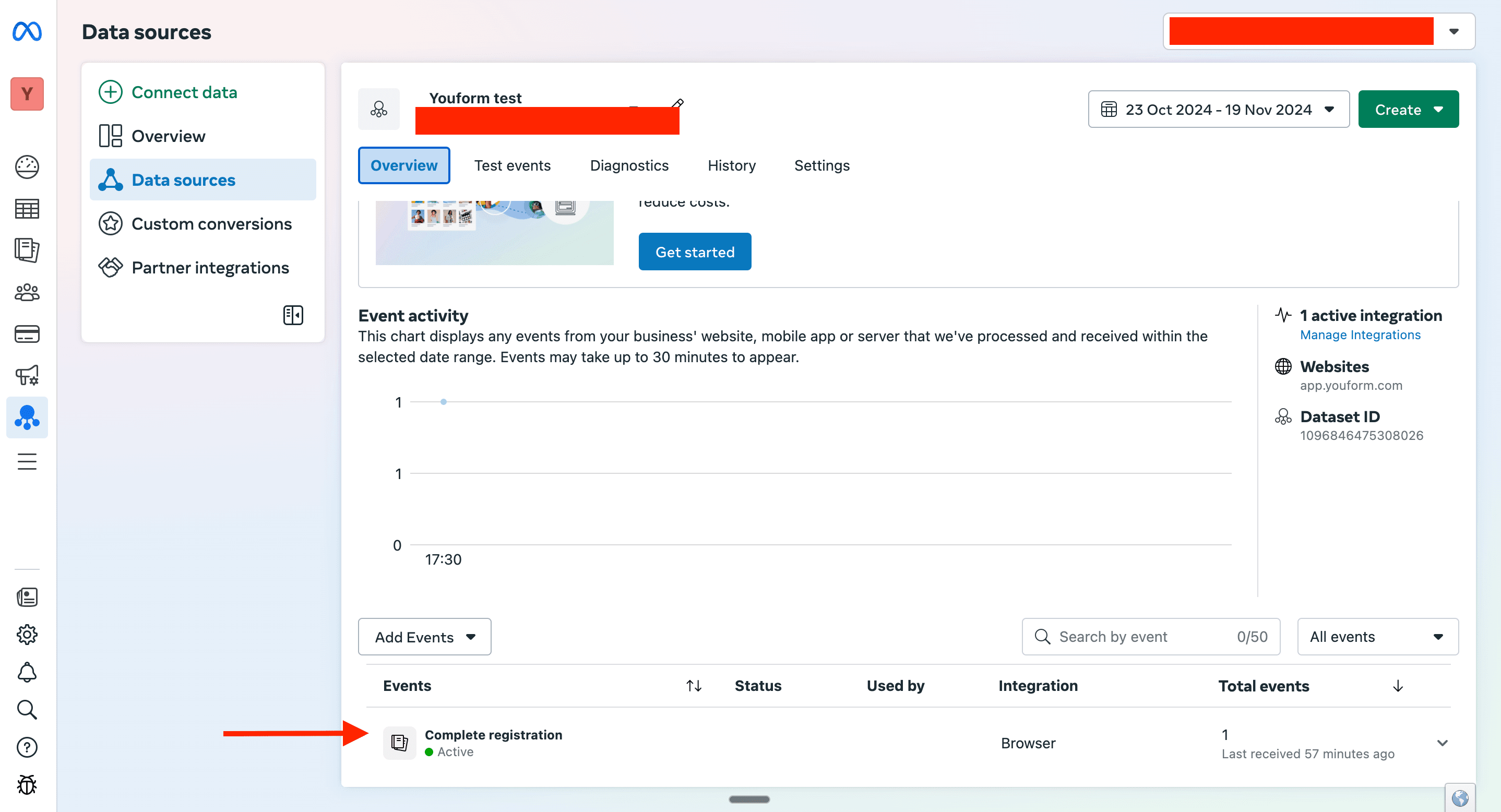1501x812 pixels.
Task: Select Custom conversions in side menu
Action: coord(203,224)
